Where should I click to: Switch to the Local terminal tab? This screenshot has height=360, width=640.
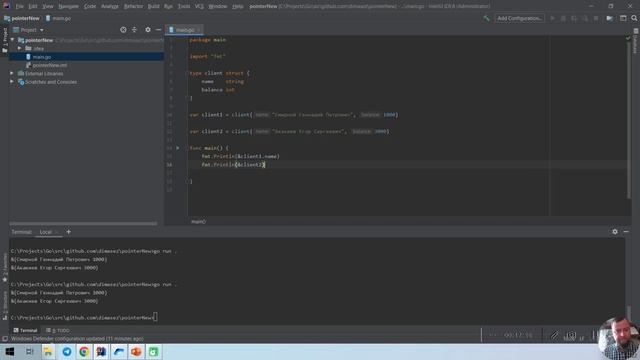click(x=45, y=232)
